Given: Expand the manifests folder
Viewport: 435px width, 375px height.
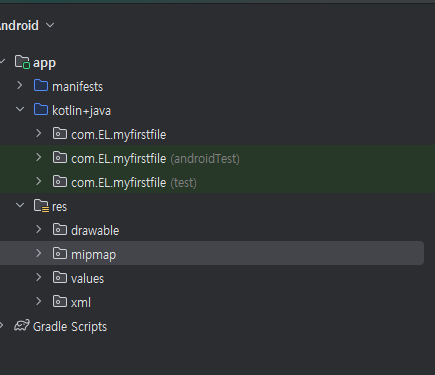Looking at the screenshot, I should [20, 86].
